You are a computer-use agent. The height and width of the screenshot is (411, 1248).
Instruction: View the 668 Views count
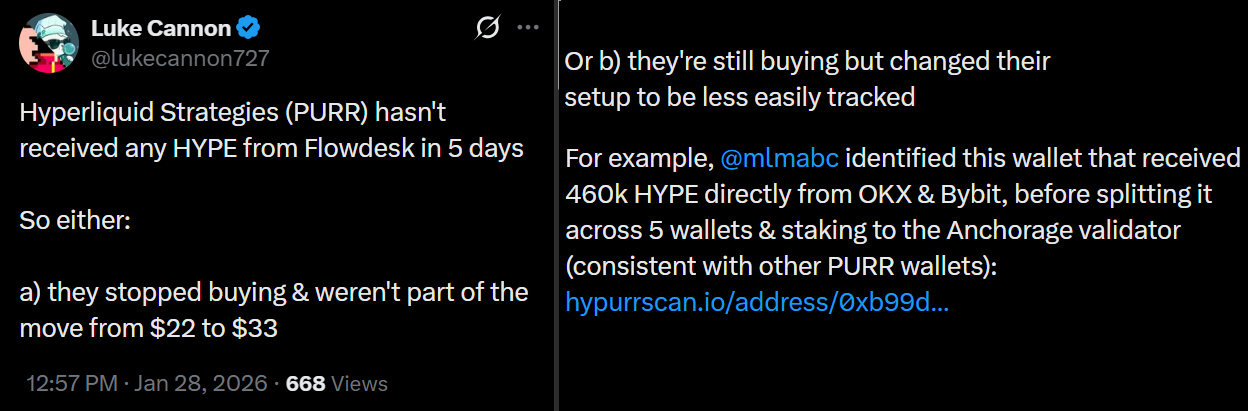(x=337, y=383)
